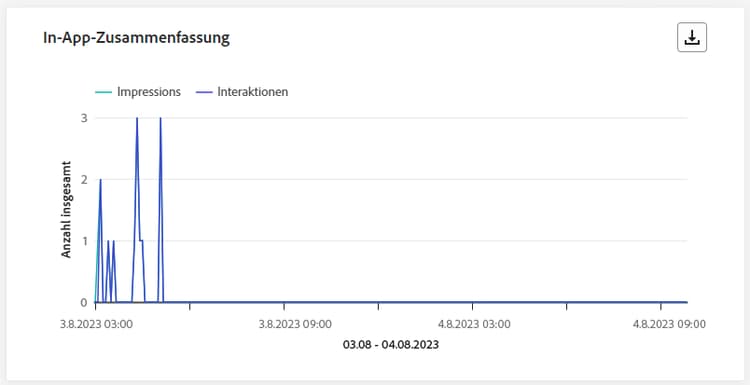750x385 pixels.
Task: Click the y-axis label 0
Action: tap(84, 302)
